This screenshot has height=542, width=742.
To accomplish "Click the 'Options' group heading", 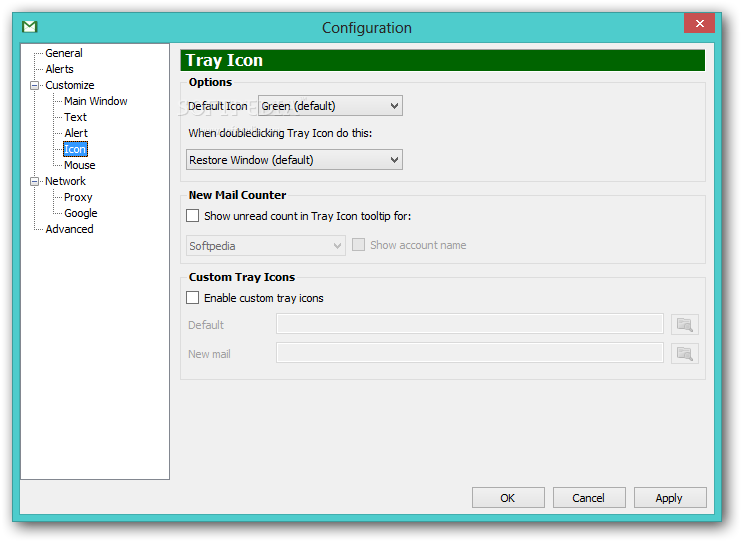I will click(210, 82).
